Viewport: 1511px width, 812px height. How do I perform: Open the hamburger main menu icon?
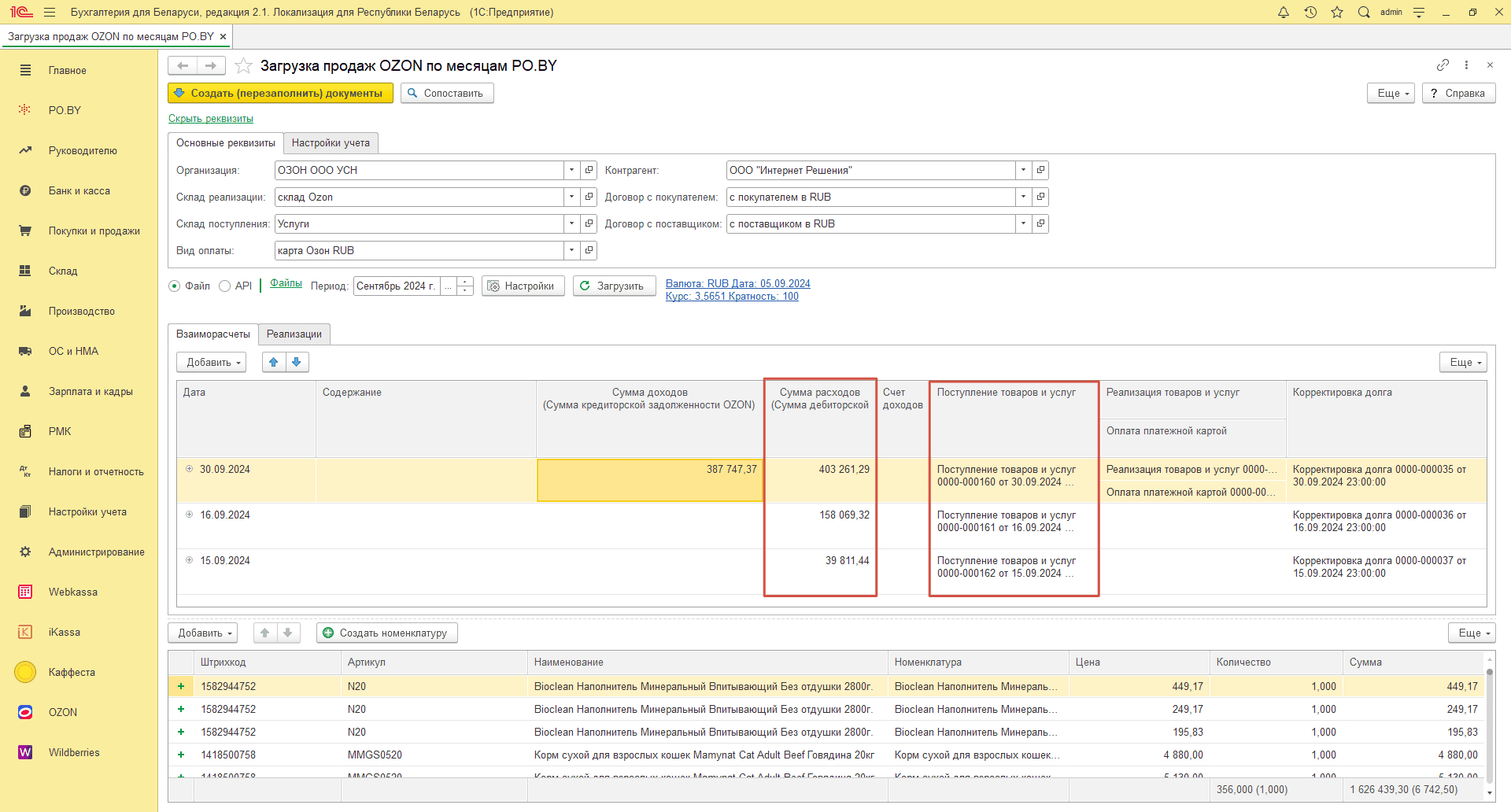(50, 12)
